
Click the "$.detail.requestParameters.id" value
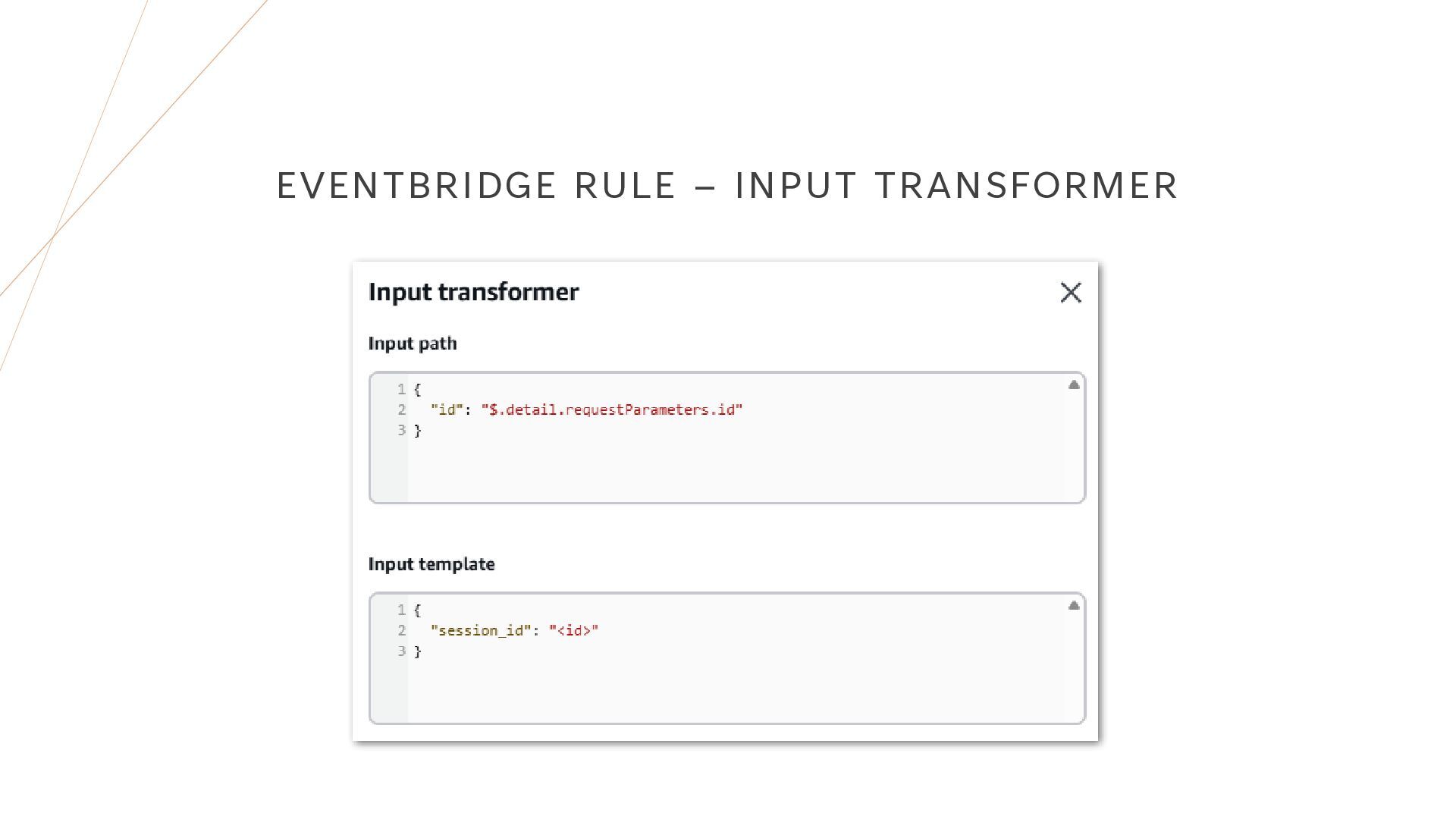point(612,409)
